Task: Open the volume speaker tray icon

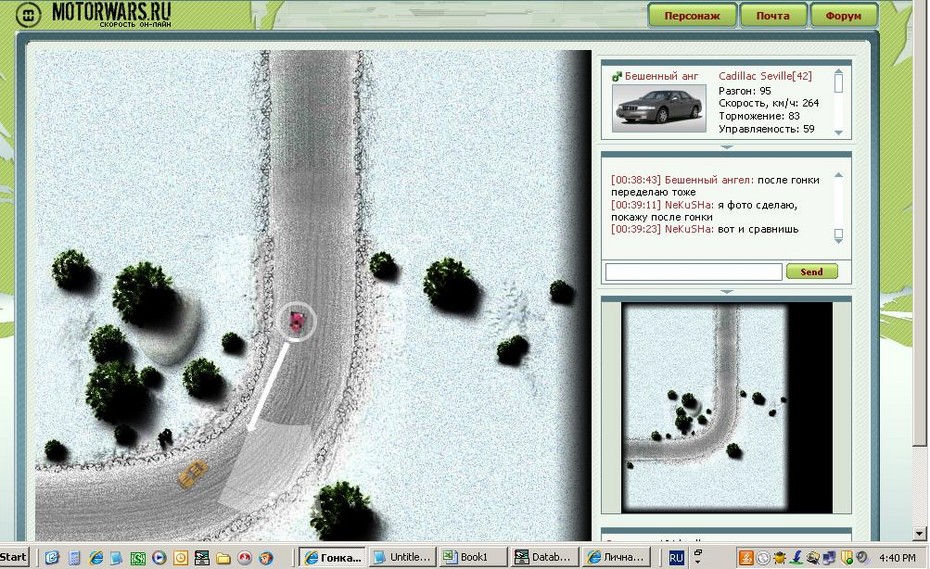Action: click(862, 558)
